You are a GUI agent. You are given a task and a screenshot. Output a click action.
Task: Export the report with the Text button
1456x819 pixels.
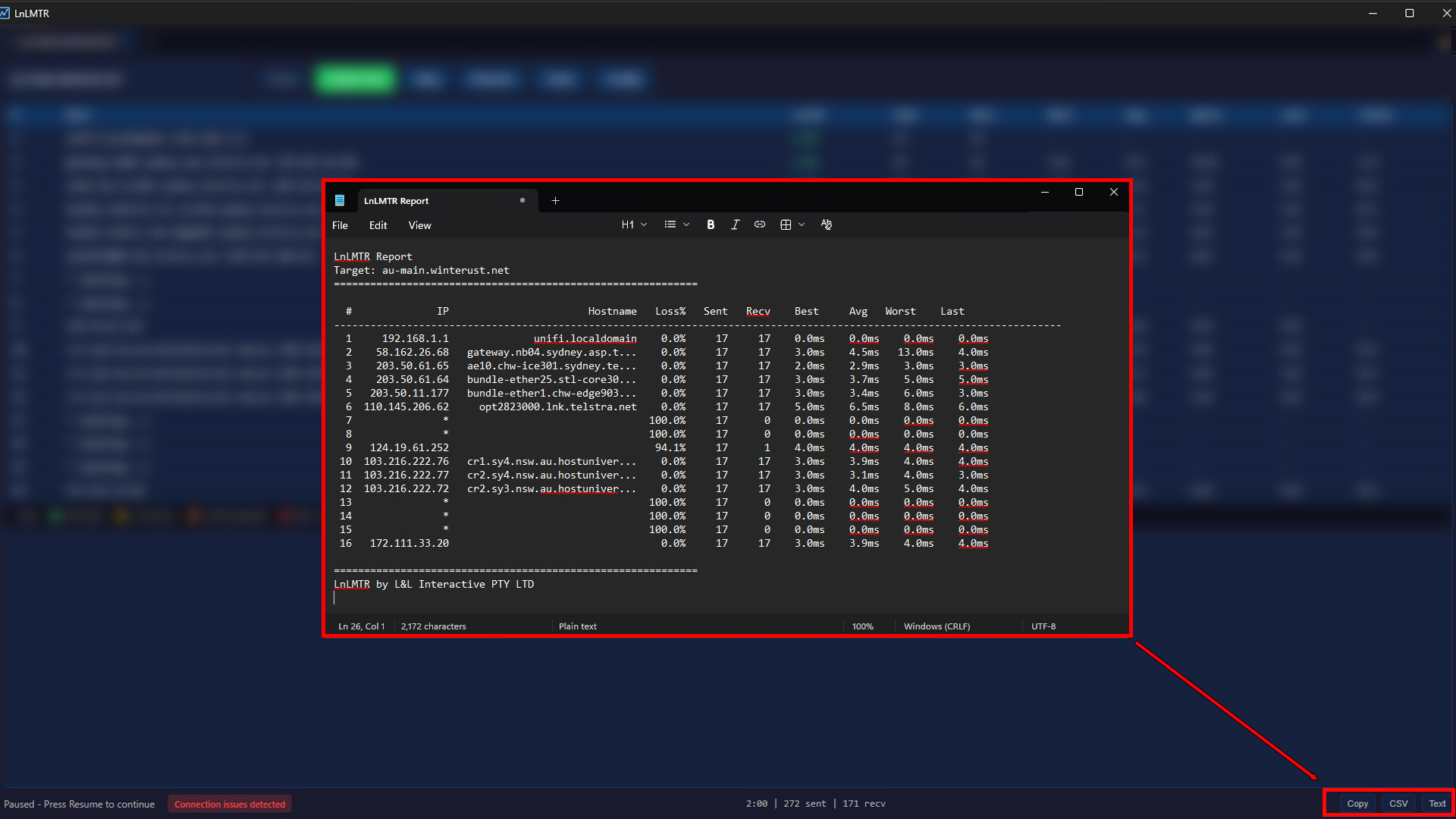[x=1436, y=803]
